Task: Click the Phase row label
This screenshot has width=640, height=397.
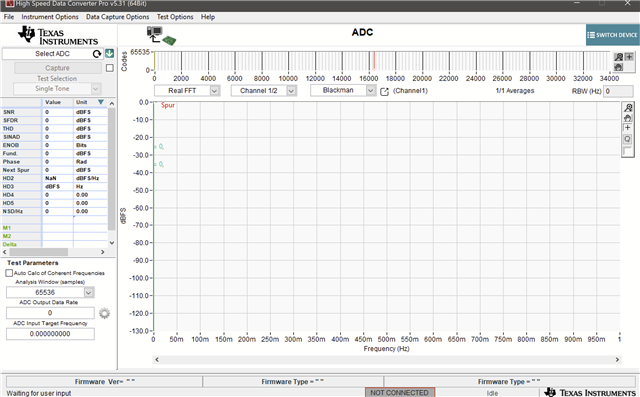Action: click(x=11, y=162)
